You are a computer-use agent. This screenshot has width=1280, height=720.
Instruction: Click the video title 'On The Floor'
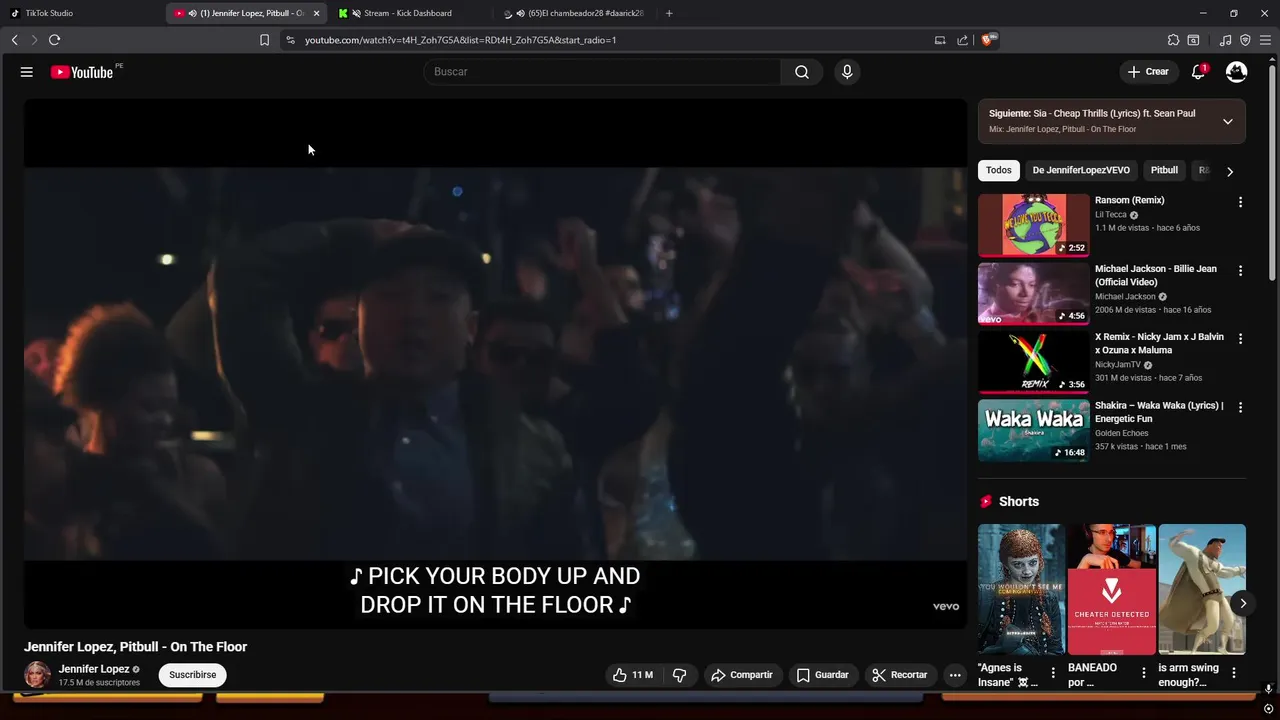click(x=135, y=647)
